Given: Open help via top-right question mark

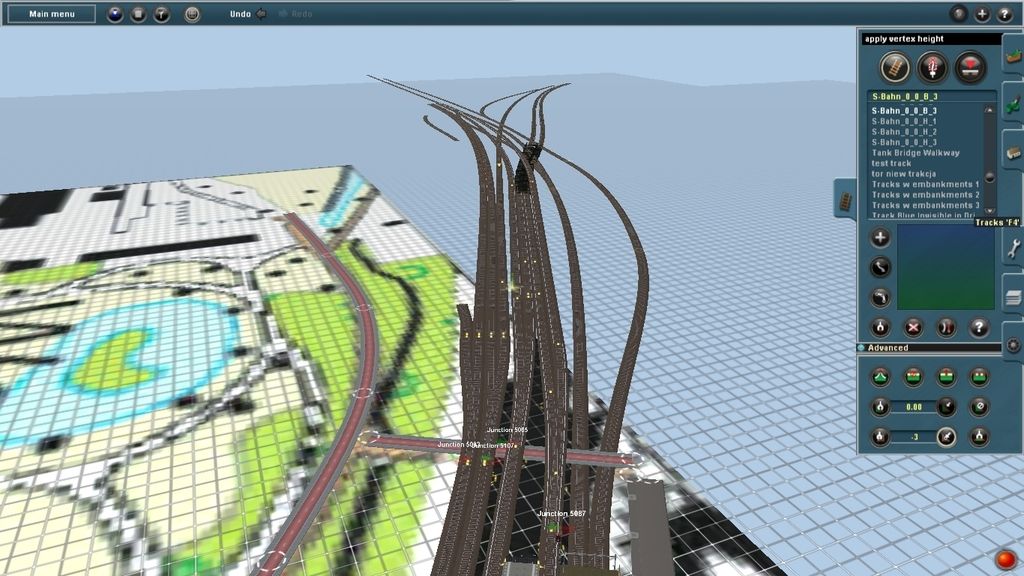Looking at the screenshot, I should [1004, 14].
